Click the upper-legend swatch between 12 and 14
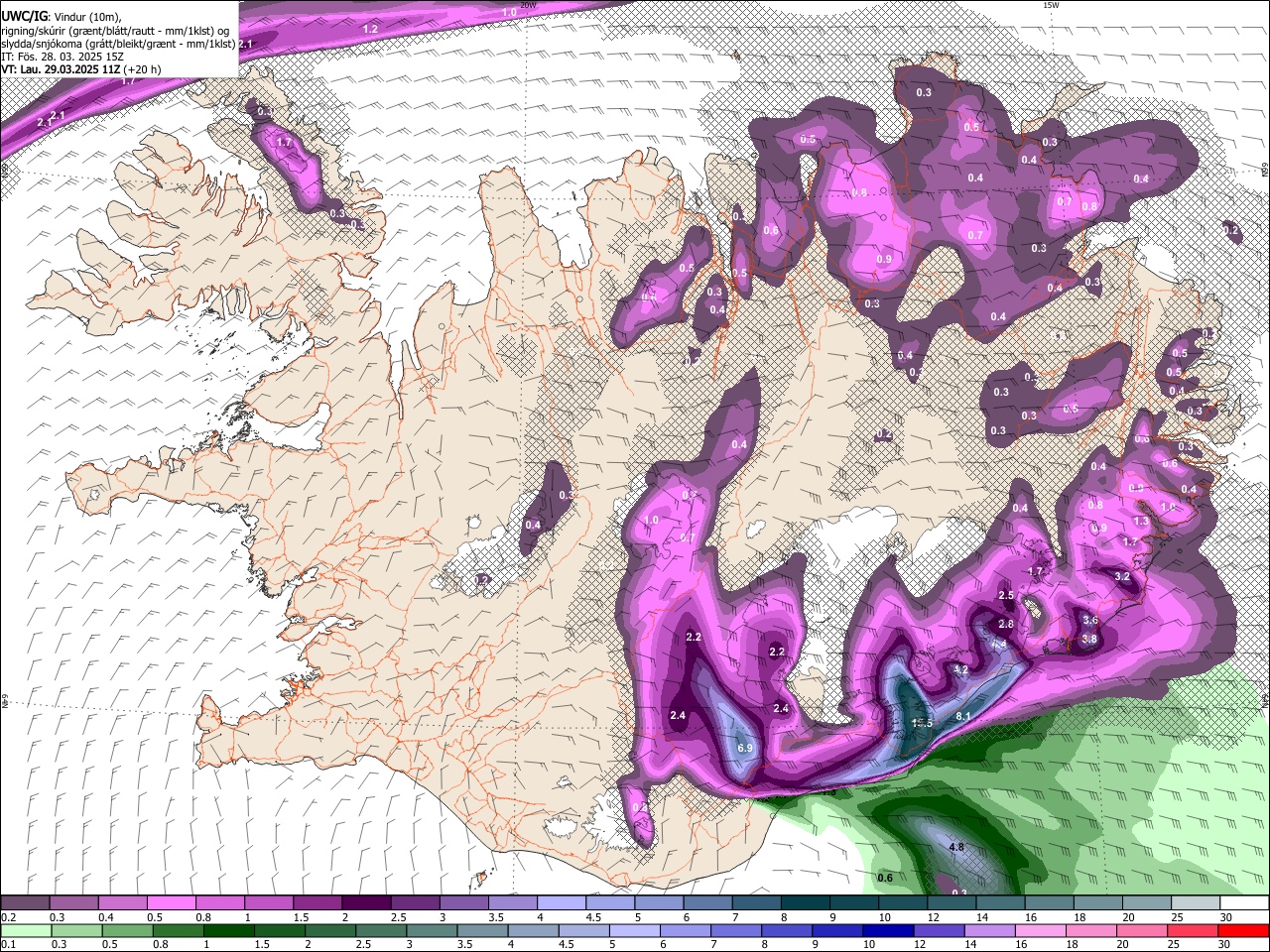This screenshot has width=1270, height=952. coord(952,902)
